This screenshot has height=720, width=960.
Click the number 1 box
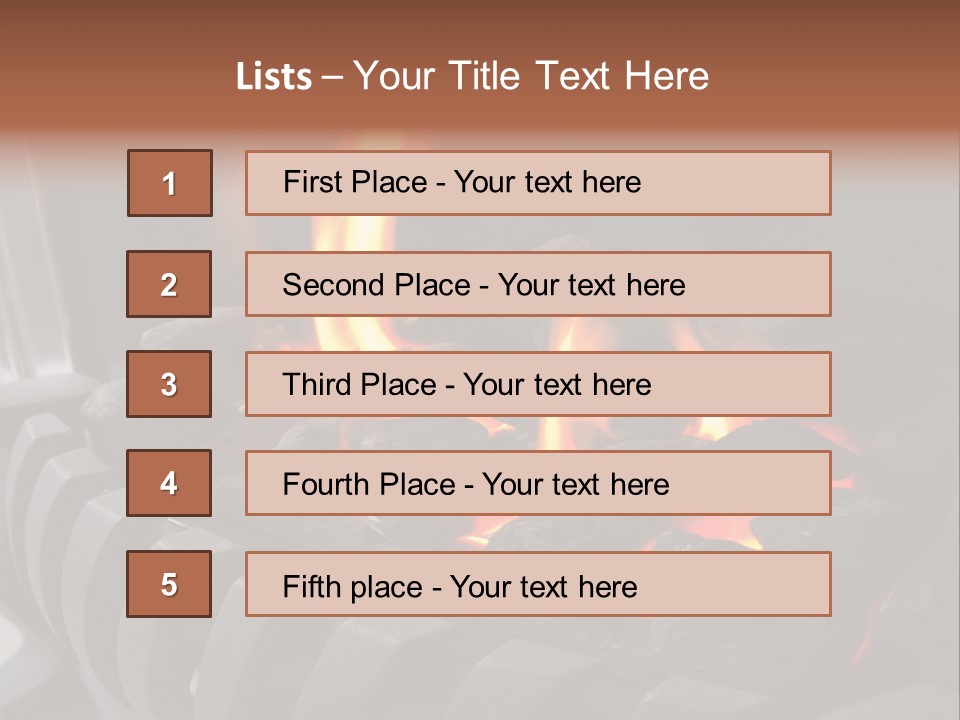[170, 183]
